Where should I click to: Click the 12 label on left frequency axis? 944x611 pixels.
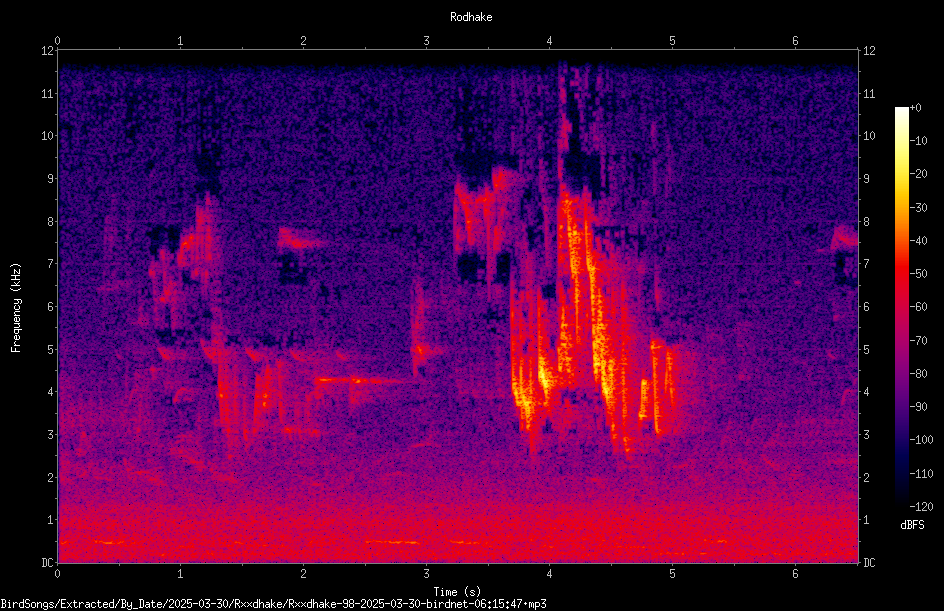click(47, 51)
